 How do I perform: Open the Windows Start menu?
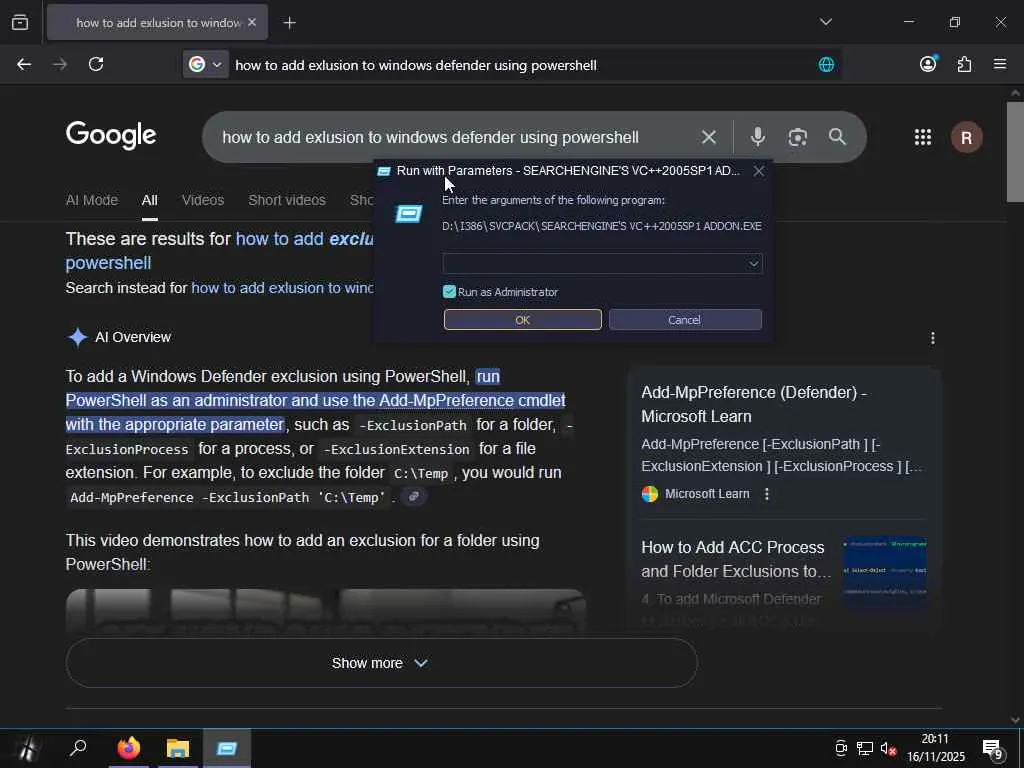tap(28, 748)
